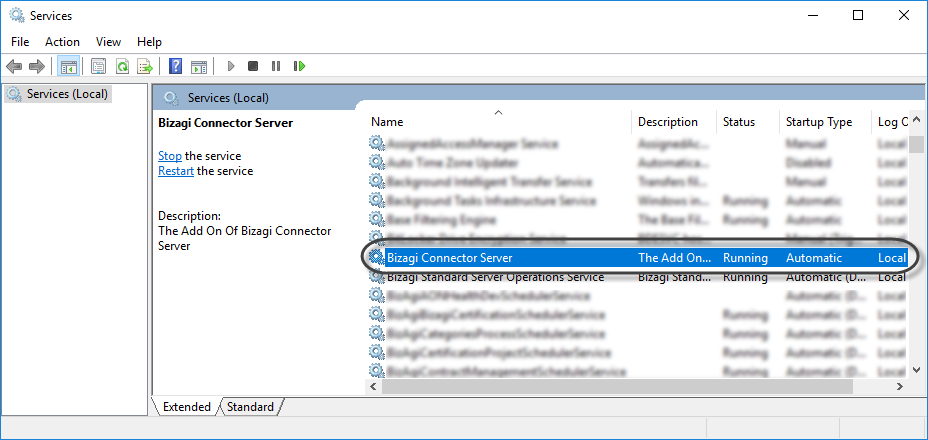Open the View menu
The image size is (928, 440).
pyautogui.click(x=108, y=42)
